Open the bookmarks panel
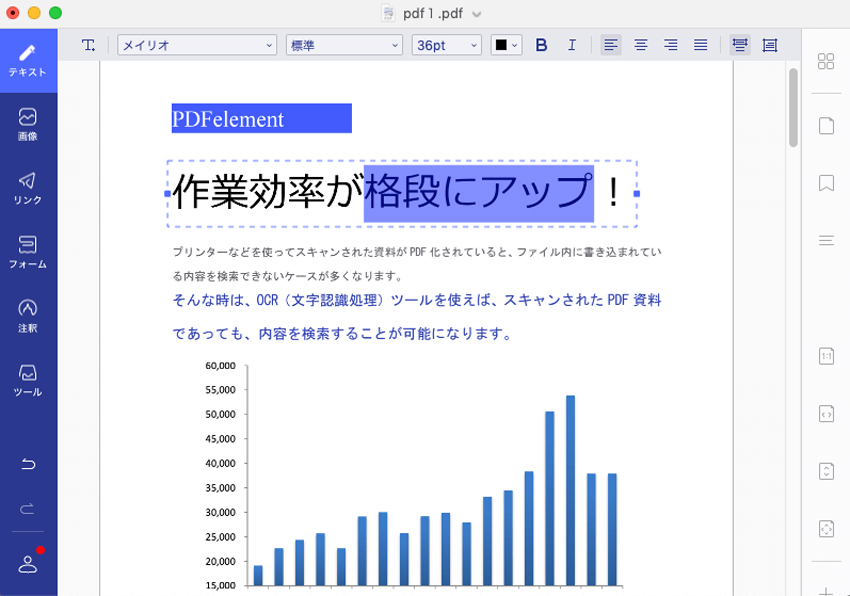The image size is (850, 596). click(x=826, y=183)
